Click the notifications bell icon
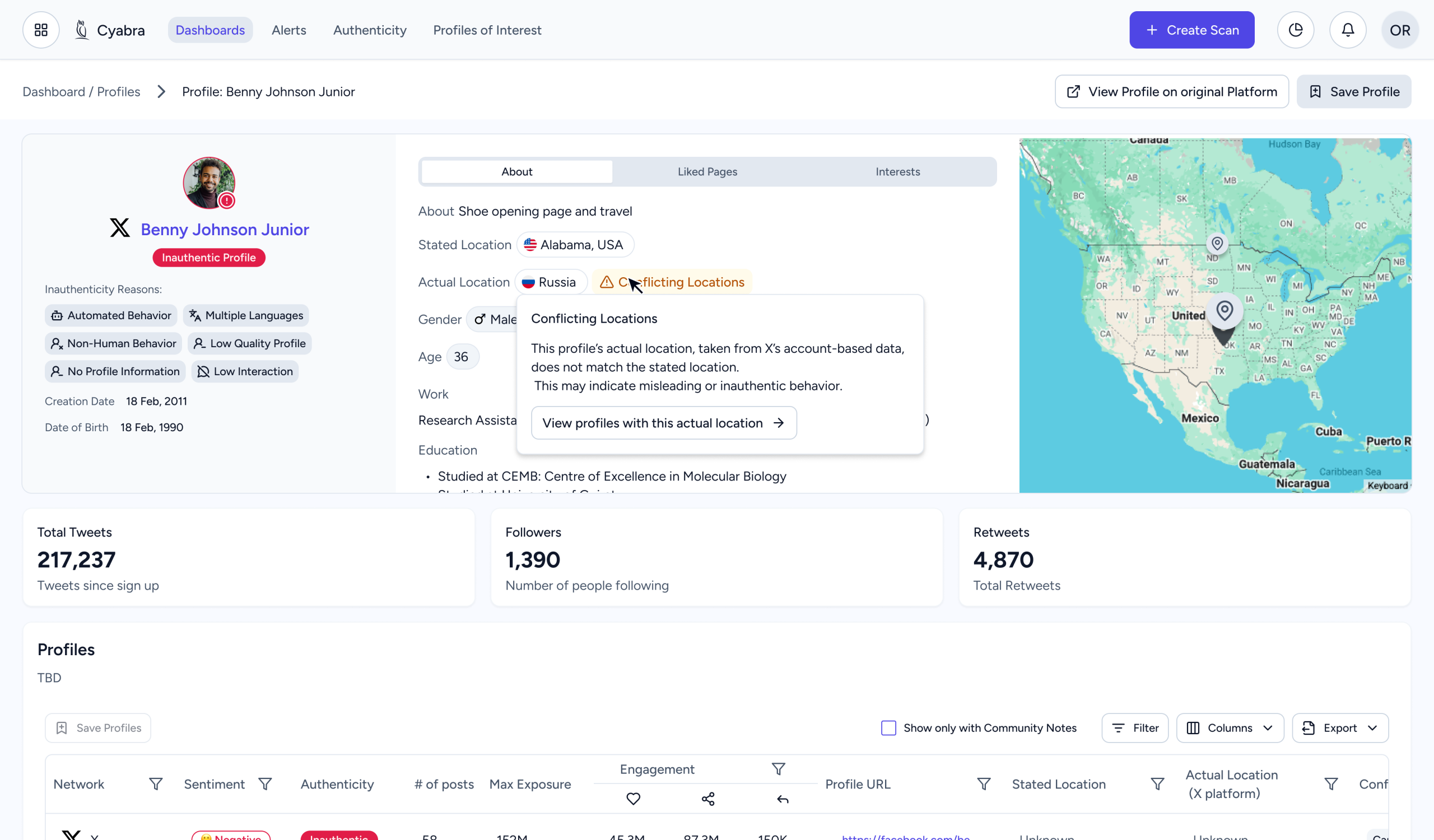Viewport: 1434px width, 840px height. pyautogui.click(x=1348, y=30)
